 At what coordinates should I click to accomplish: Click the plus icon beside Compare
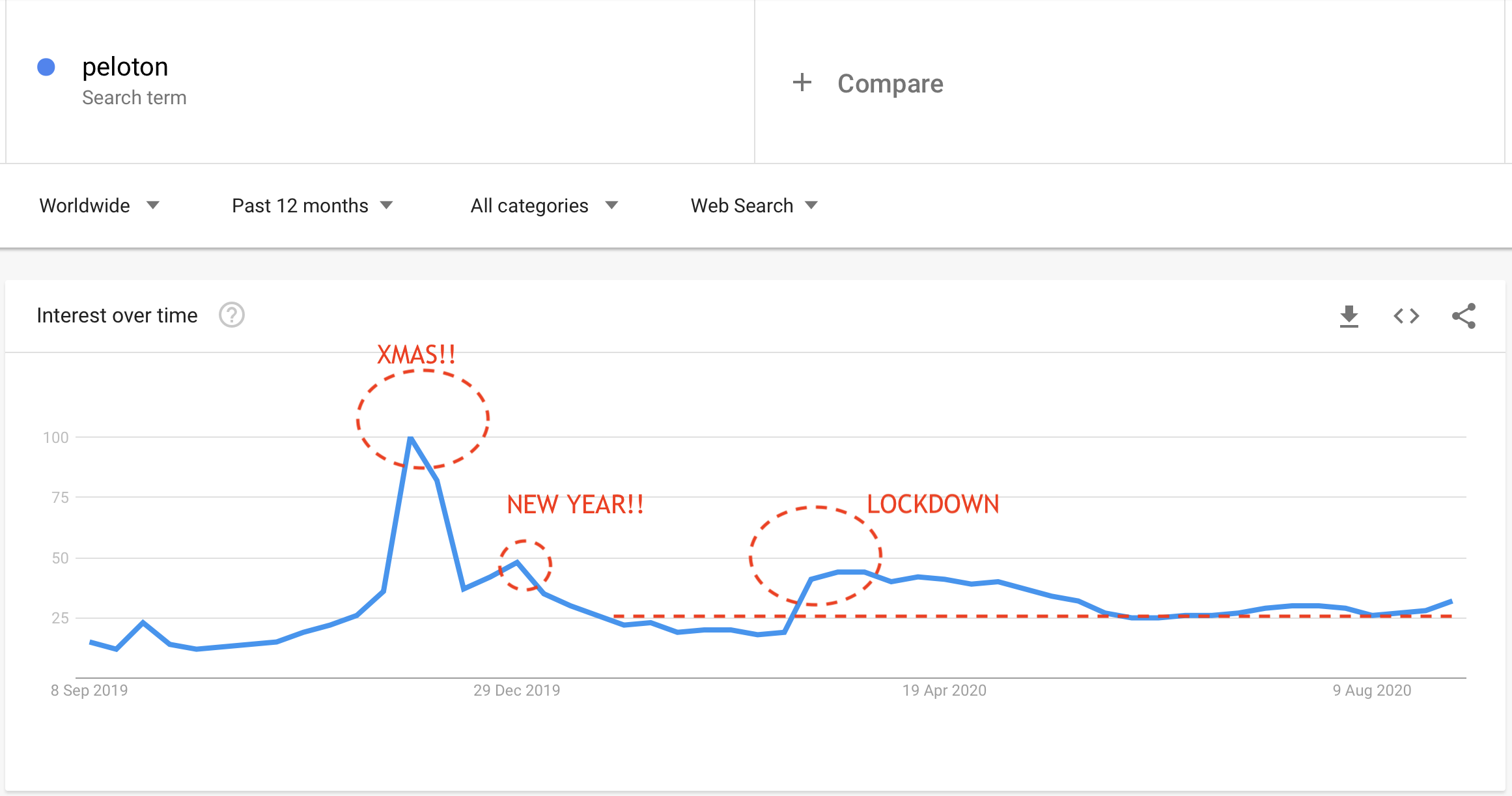(x=802, y=82)
